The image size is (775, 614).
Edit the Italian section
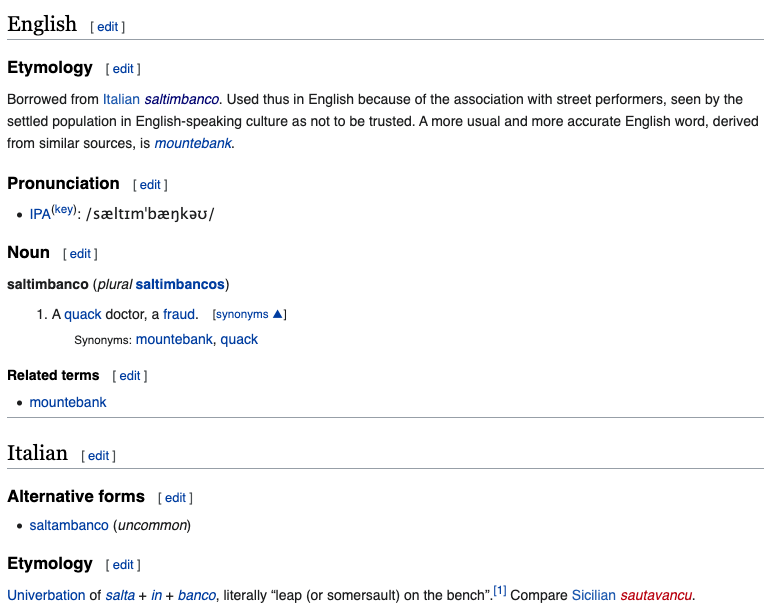[x=98, y=456]
